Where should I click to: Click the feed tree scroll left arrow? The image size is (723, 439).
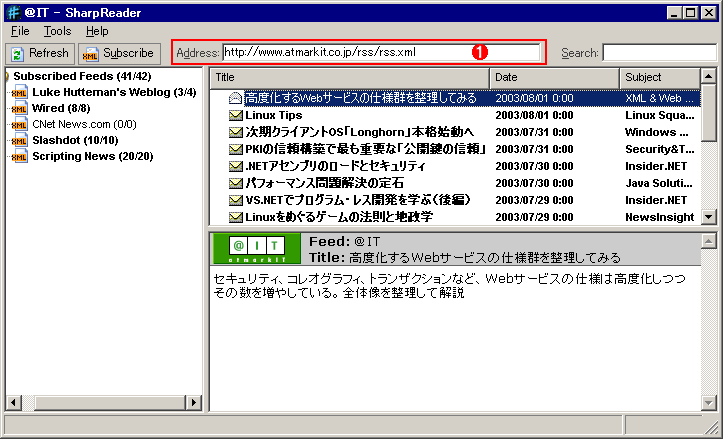[x=13, y=403]
